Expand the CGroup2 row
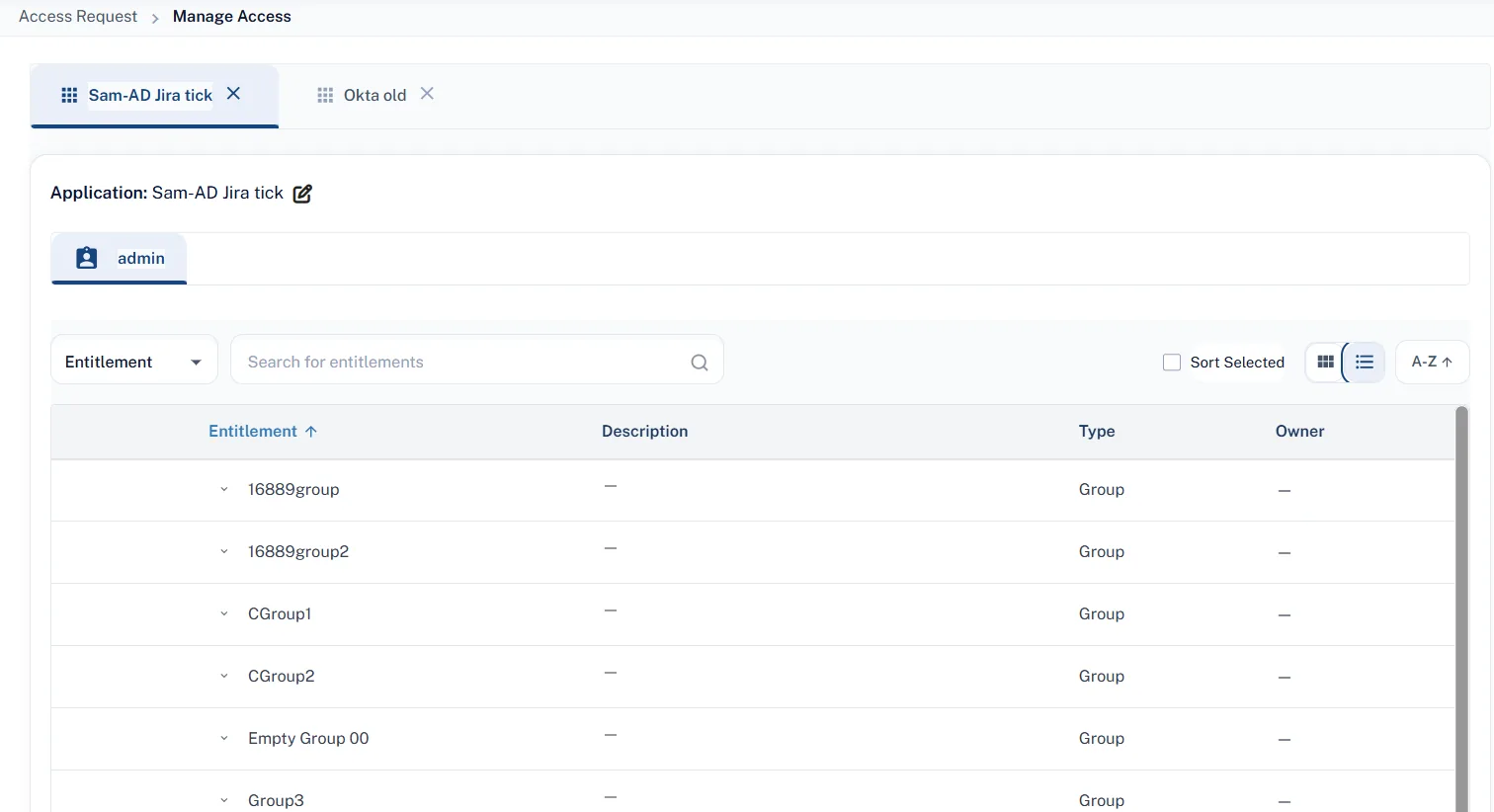 [x=224, y=677]
